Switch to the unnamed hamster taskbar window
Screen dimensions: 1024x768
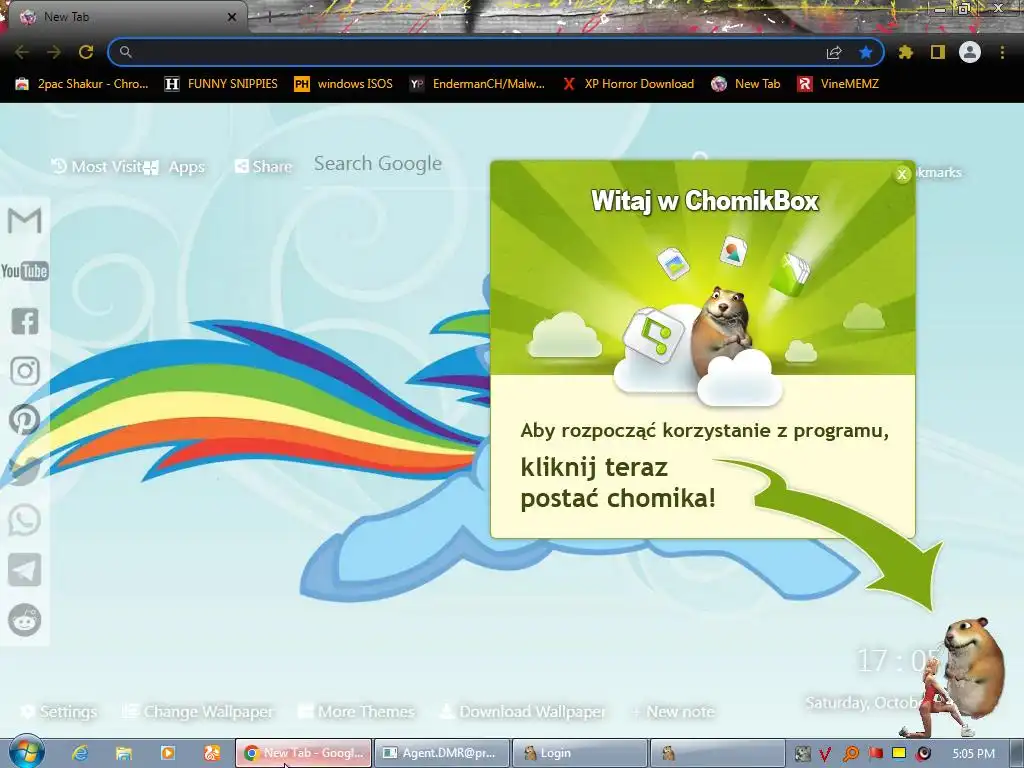[718, 753]
